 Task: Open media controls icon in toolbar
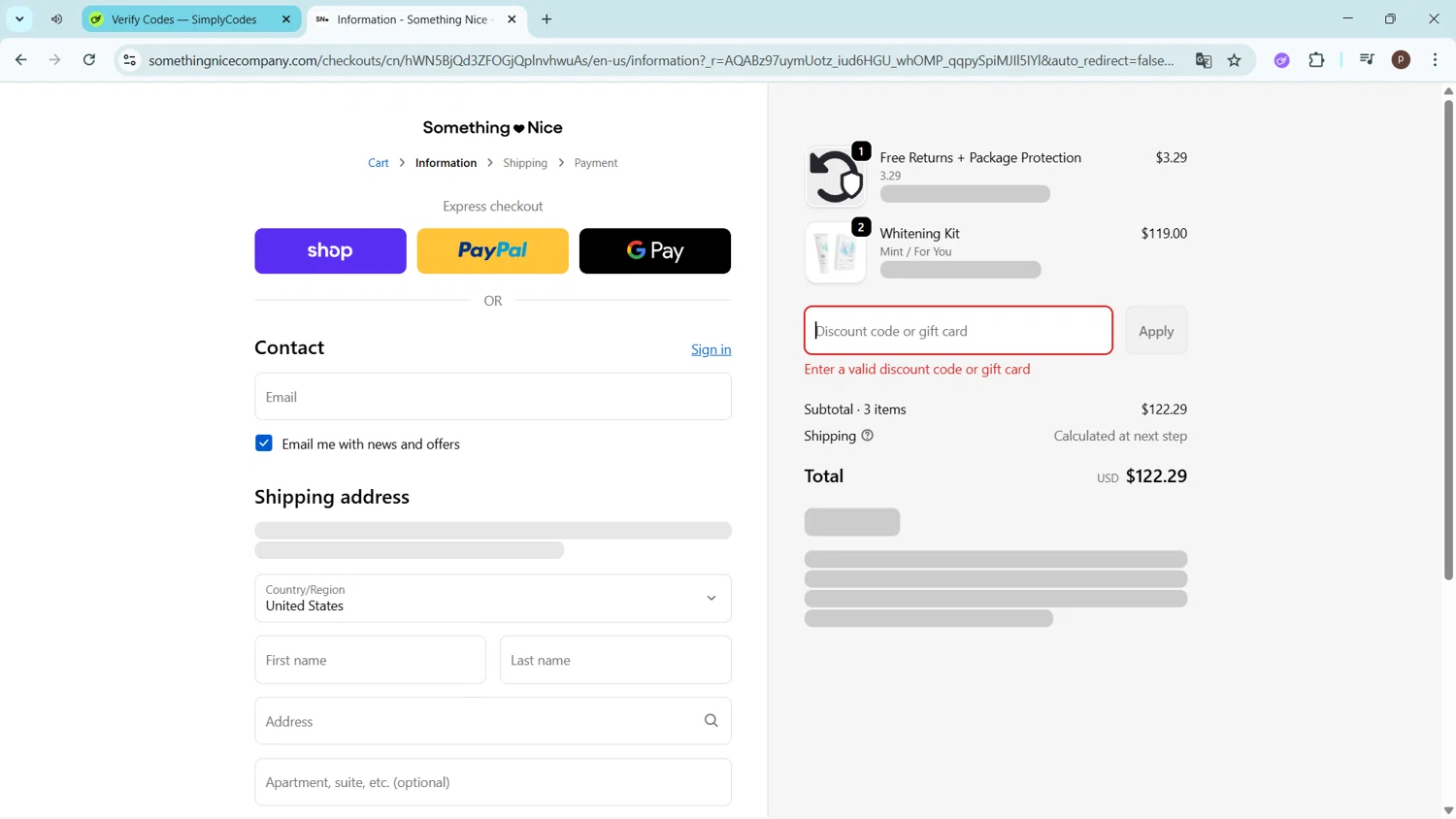tap(1367, 60)
